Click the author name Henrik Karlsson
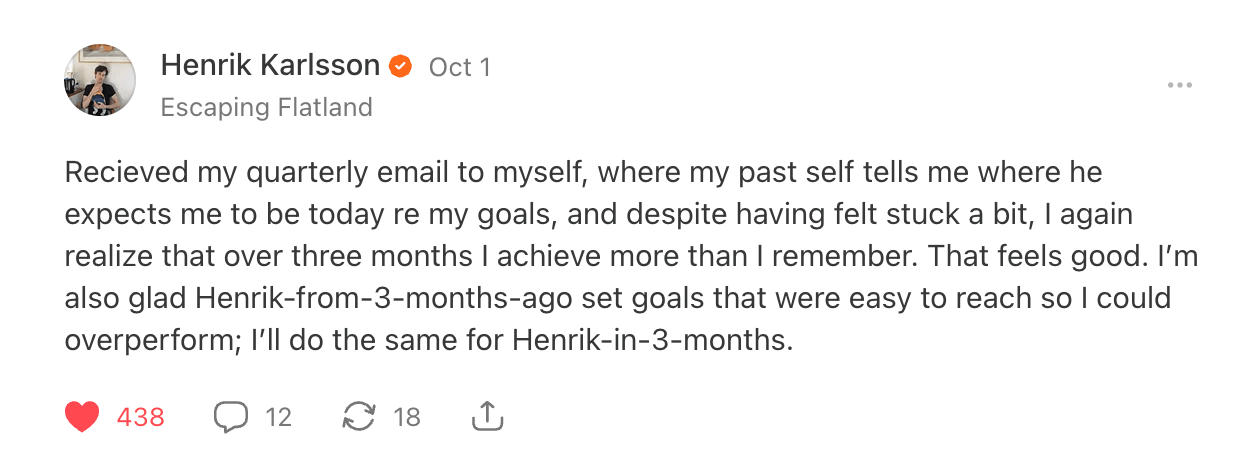 point(270,67)
